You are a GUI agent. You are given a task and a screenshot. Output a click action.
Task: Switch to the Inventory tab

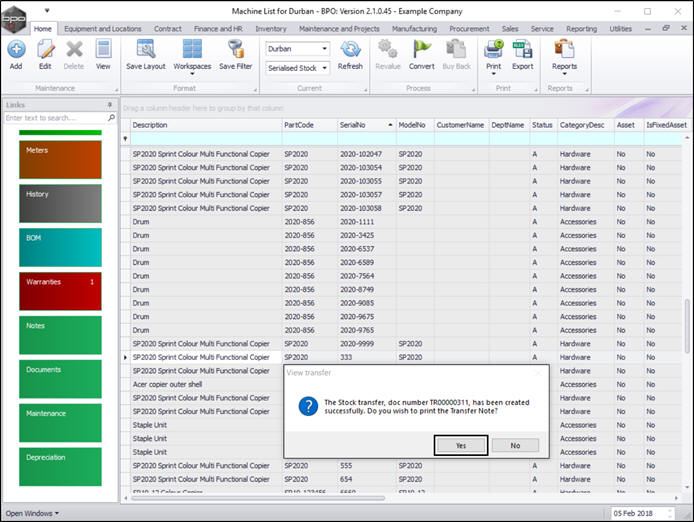coord(270,29)
